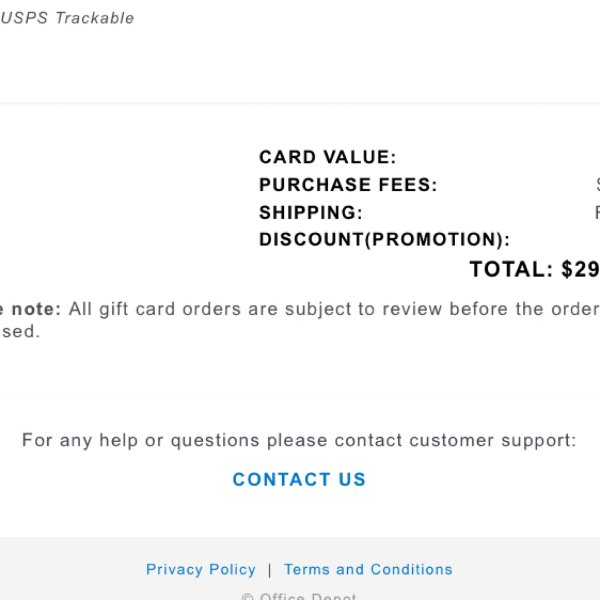Click the DISCOUNT(PROMOTION) label
Image resolution: width=600 pixels, height=600 pixels.
385,240
